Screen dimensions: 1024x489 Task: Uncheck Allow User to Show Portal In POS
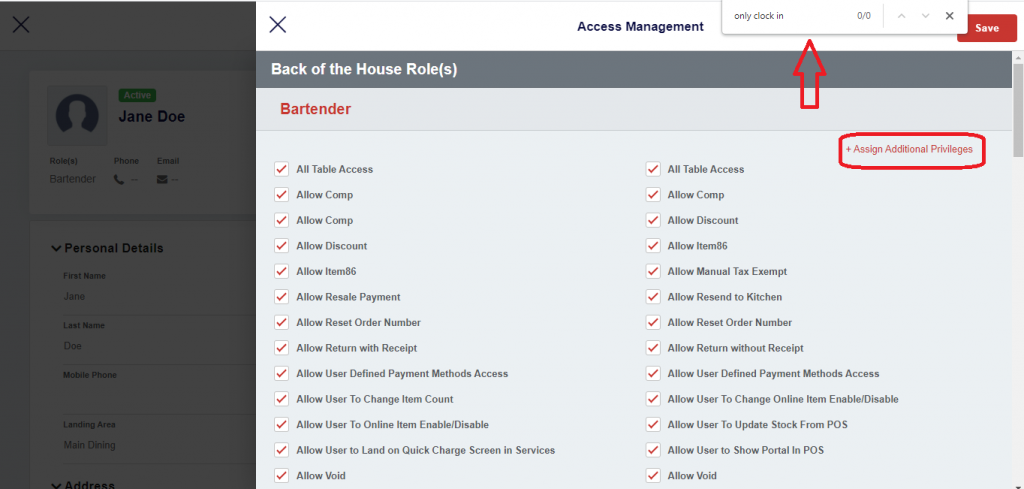click(x=652, y=450)
